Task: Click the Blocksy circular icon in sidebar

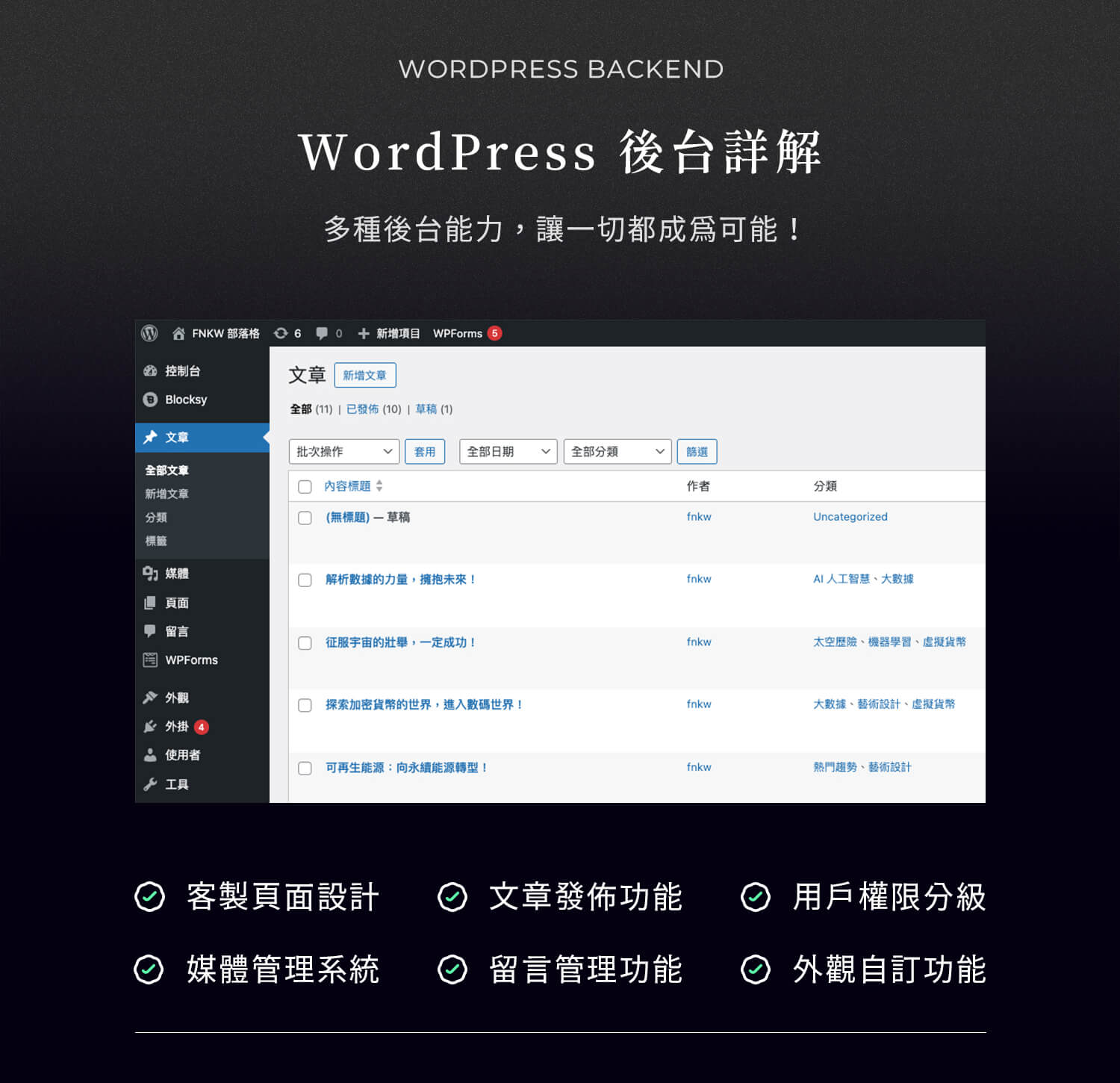Action: [x=150, y=400]
